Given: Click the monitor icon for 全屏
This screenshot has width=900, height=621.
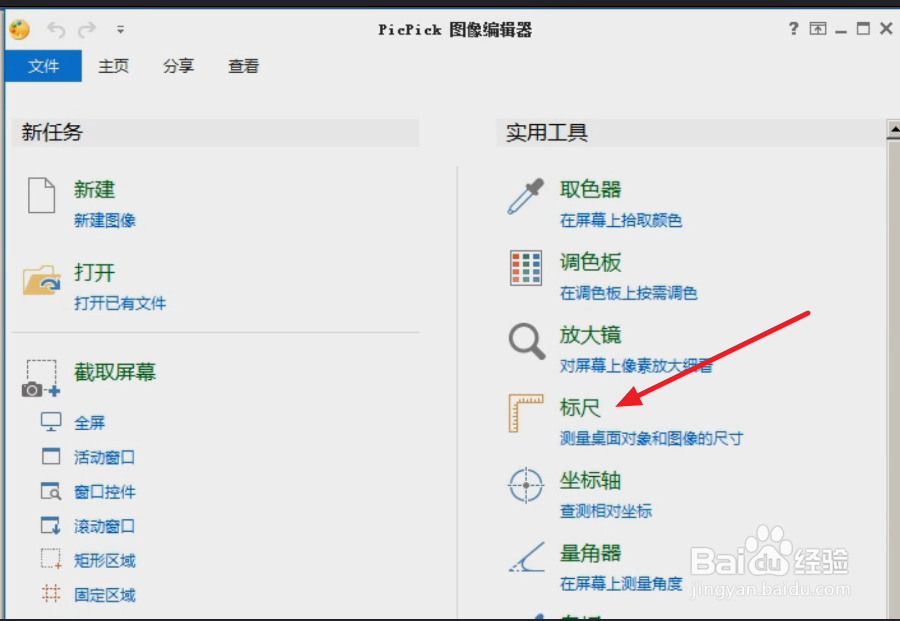Looking at the screenshot, I should [51, 422].
